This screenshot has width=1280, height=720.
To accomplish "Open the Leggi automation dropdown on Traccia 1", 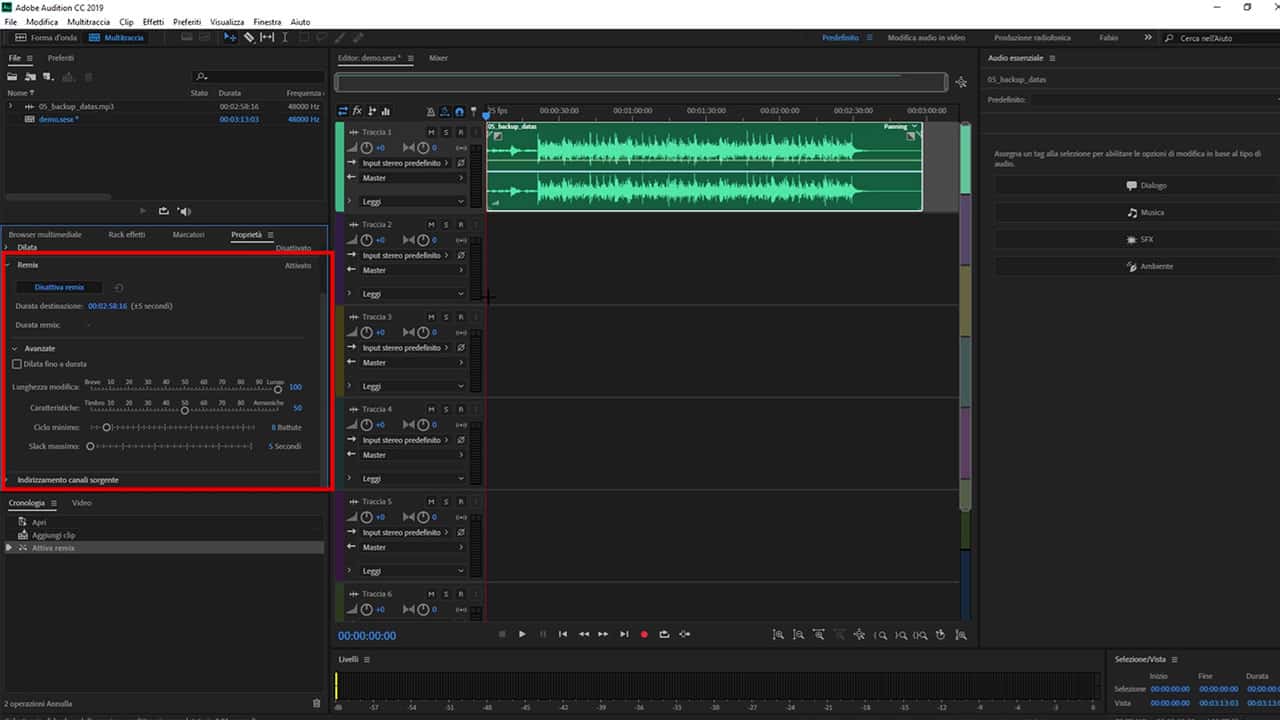I will [411, 202].
